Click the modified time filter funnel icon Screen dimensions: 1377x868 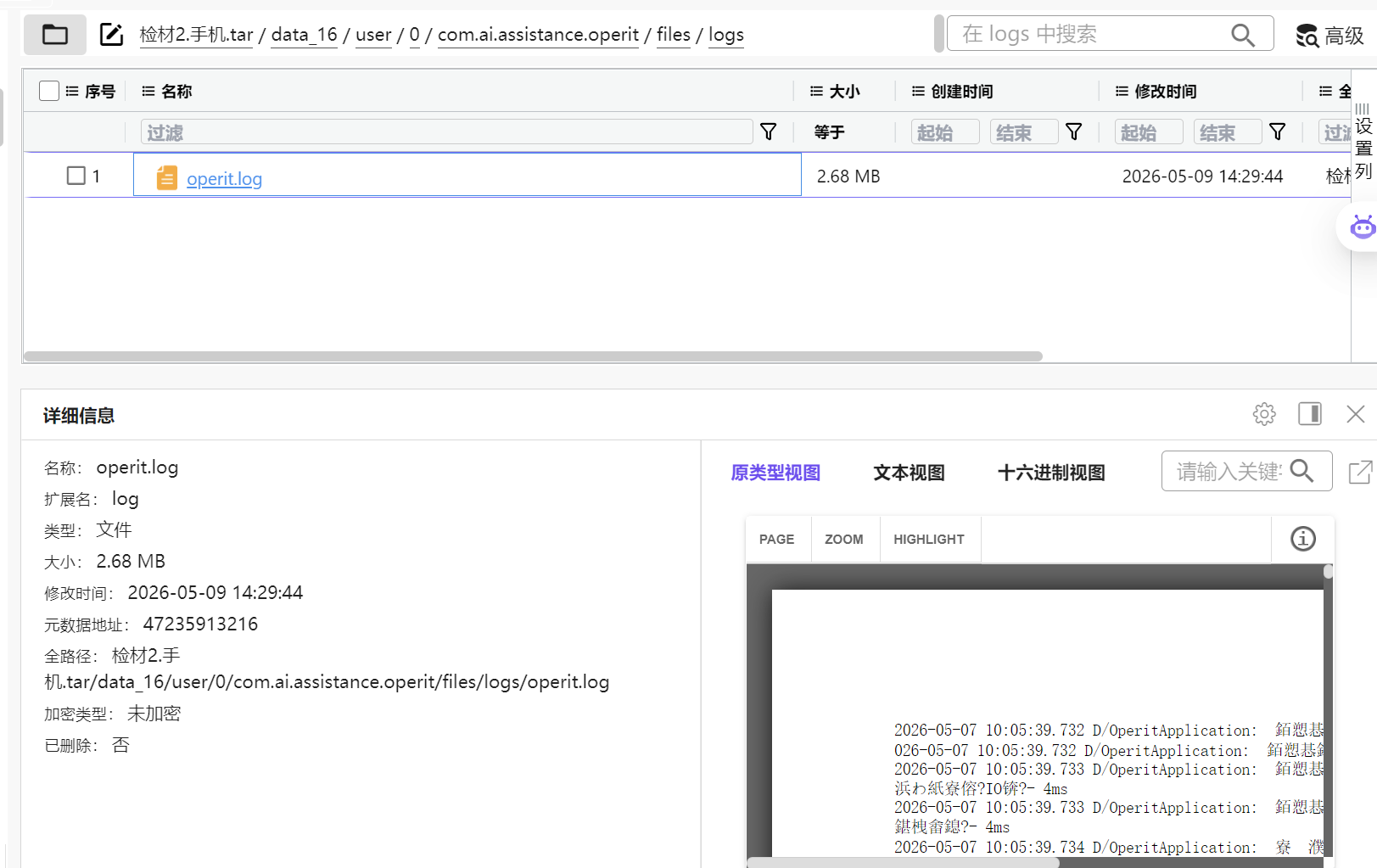pos(1278,132)
